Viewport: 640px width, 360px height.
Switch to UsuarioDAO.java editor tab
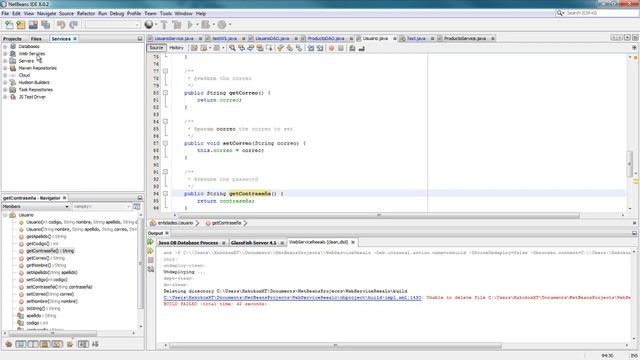pos(272,38)
